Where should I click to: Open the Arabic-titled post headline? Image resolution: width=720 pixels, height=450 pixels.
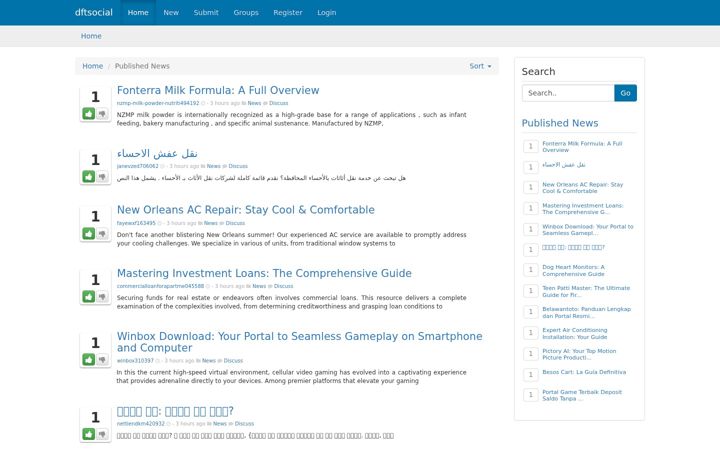157,153
